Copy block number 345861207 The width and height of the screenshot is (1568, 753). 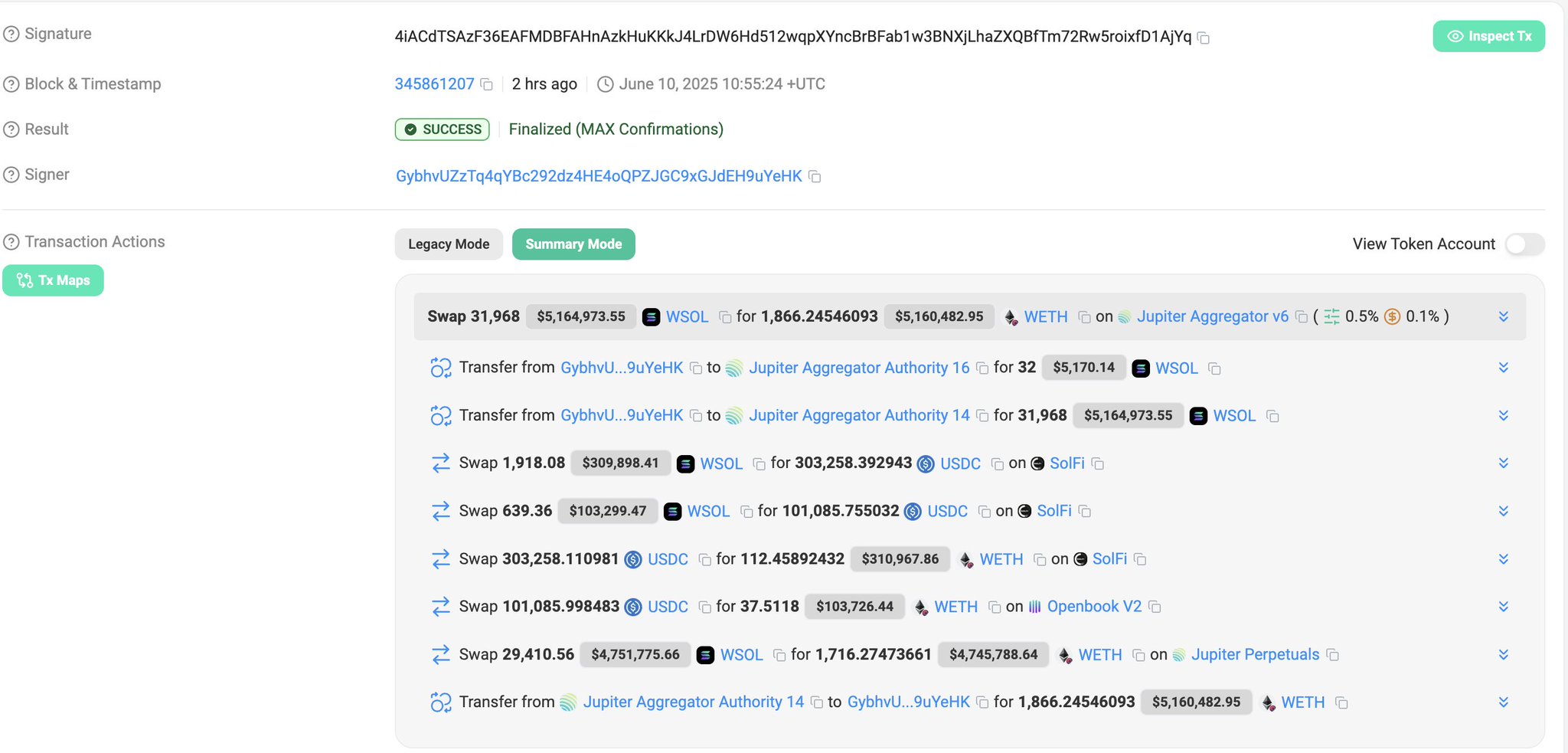pyautogui.click(x=486, y=84)
